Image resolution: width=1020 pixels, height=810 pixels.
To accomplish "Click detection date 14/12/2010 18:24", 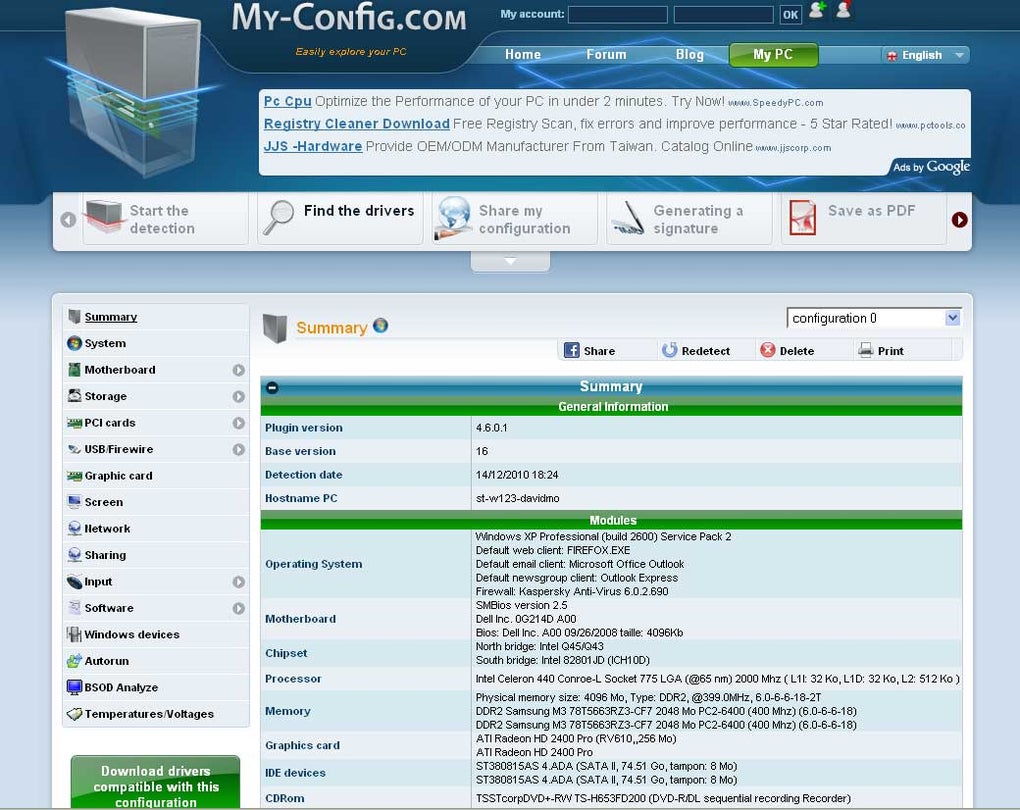I will (517, 475).
